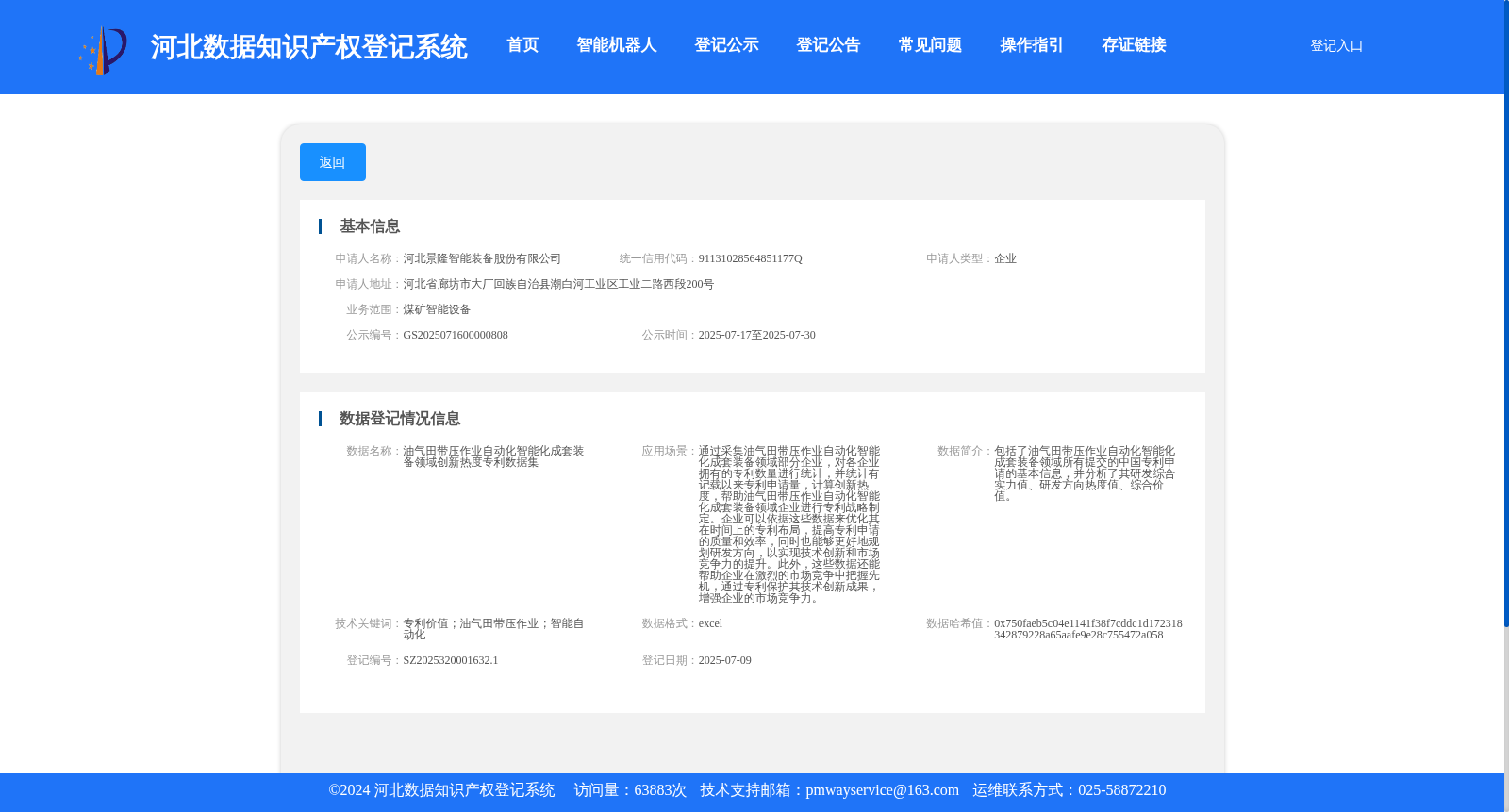Select registration number SZ2025320001632.1
The height and width of the screenshot is (812, 1509).
tap(451, 660)
